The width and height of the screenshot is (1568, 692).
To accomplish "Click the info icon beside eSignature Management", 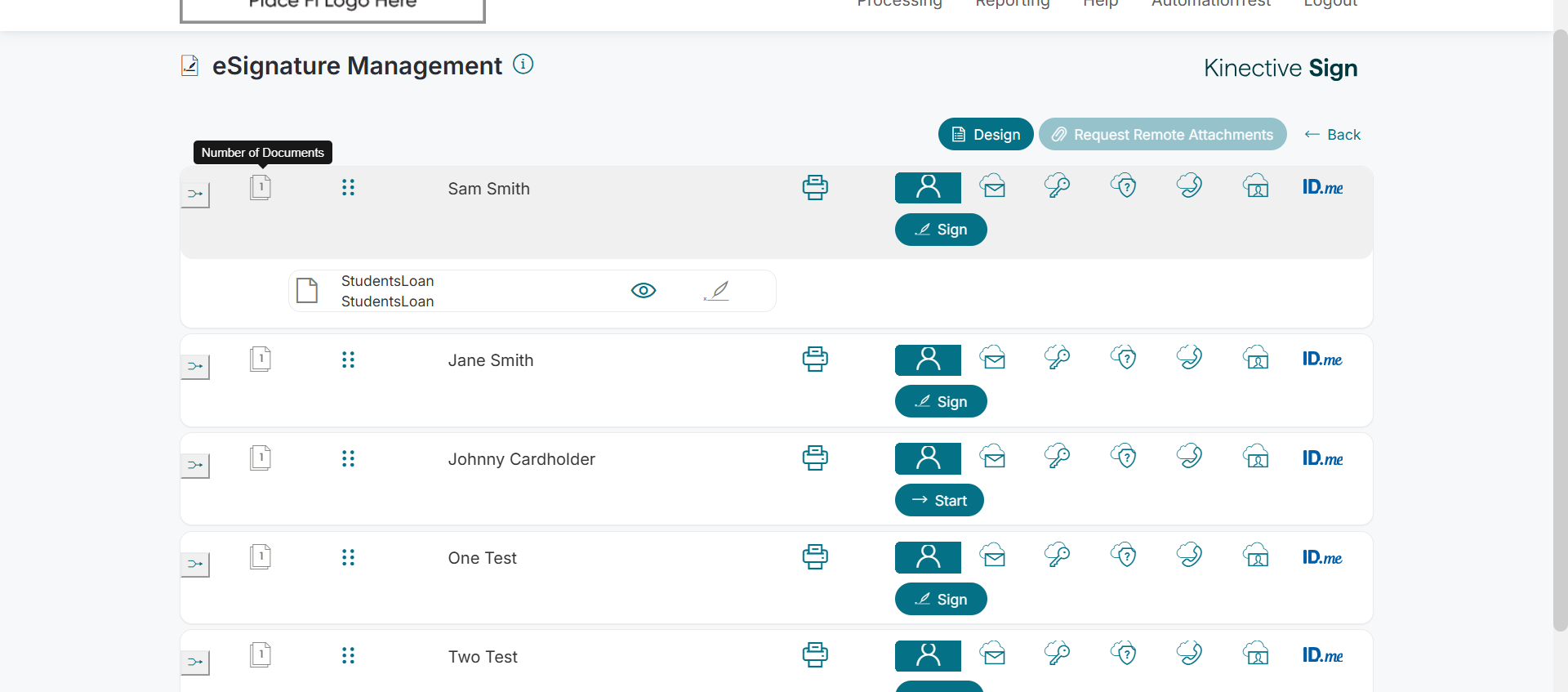I will [x=523, y=65].
